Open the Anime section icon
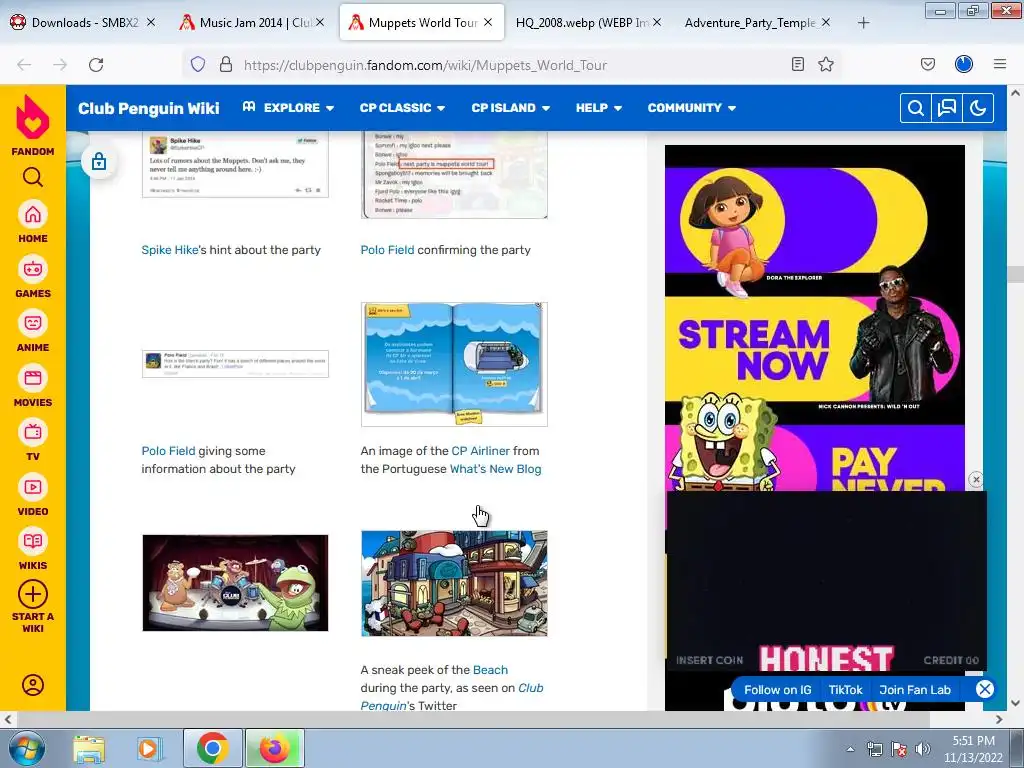Viewport: 1024px width, 768px height. (x=33, y=323)
